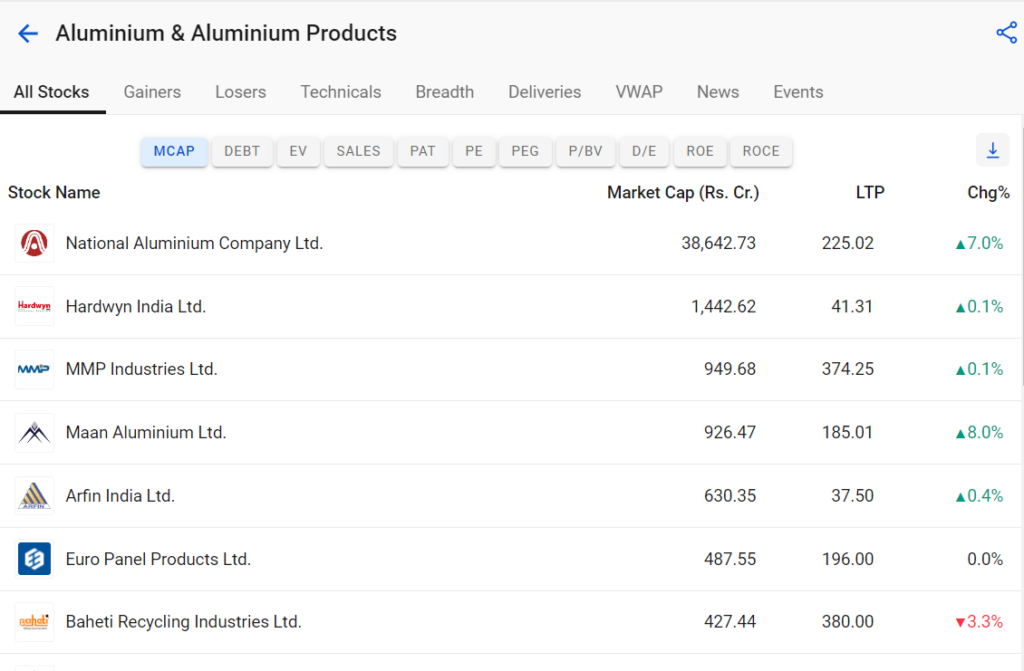The height and width of the screenshot is (671, 1024).
Task: Open Euro Panel Products logo
Action: click(x=34, y=559)
